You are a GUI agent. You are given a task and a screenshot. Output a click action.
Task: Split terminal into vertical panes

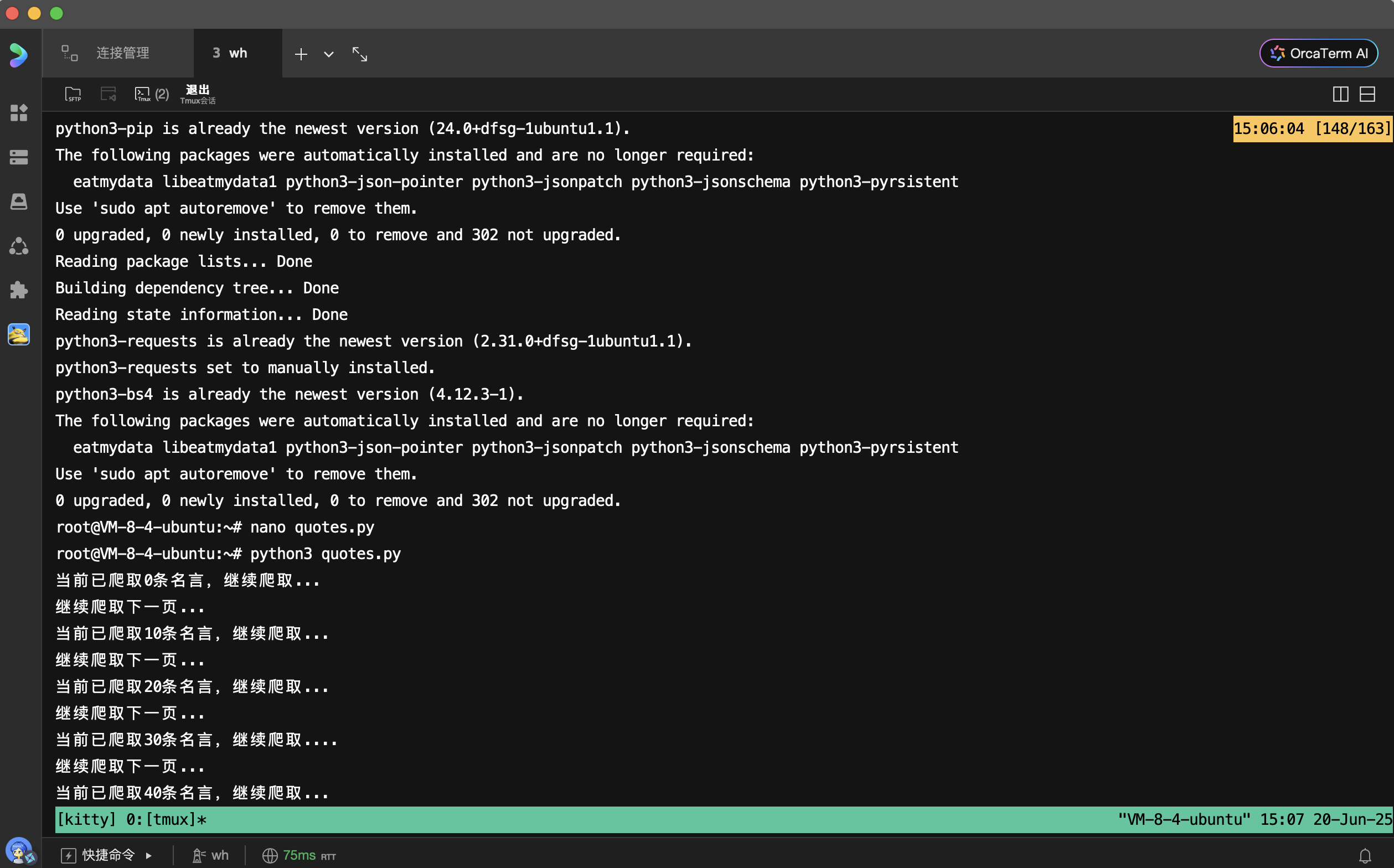(x=1340, y=94)
